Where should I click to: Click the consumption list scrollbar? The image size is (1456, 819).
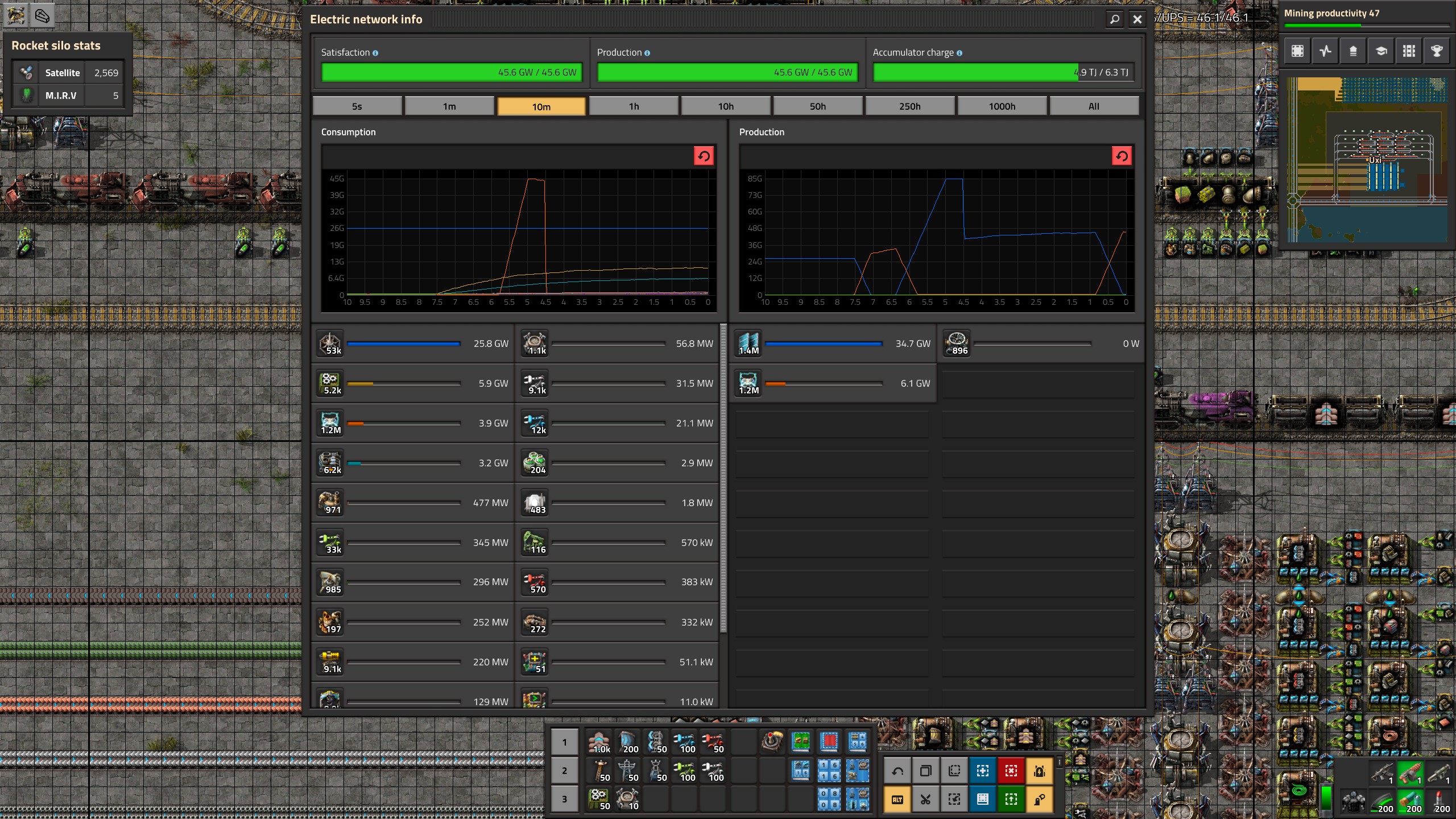point(723,478)
